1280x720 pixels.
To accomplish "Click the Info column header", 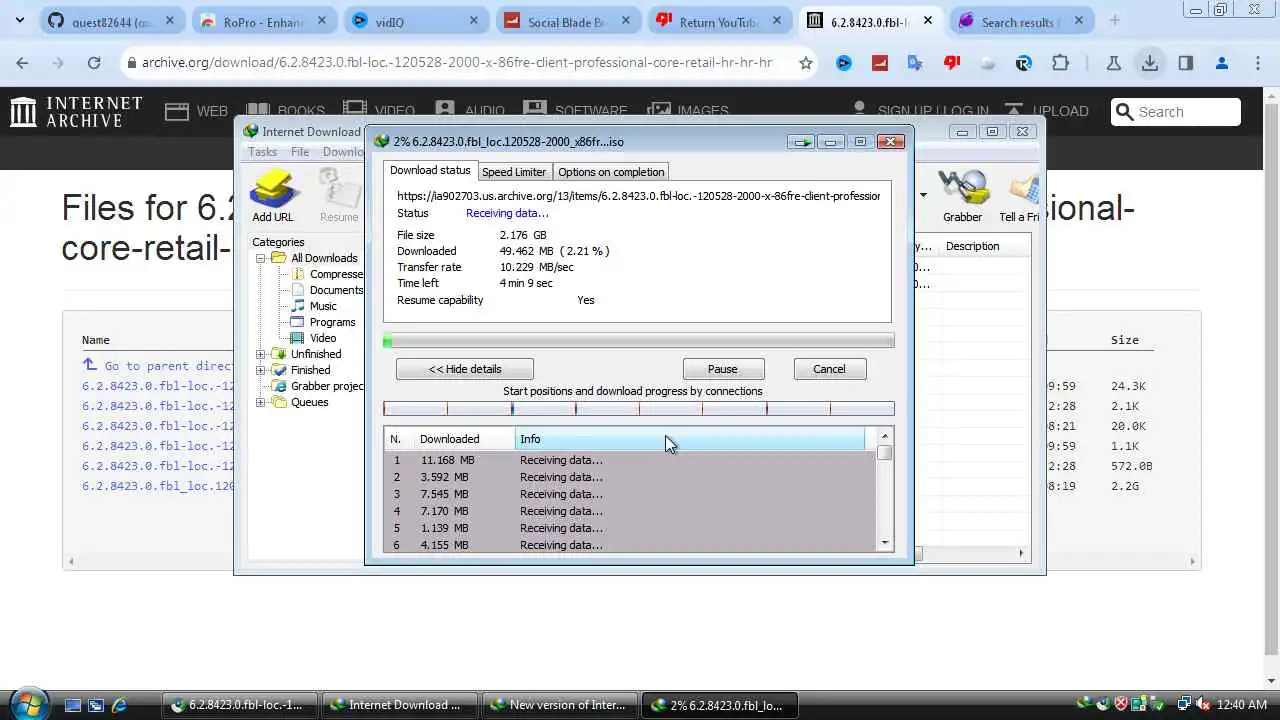I will 690,439.
